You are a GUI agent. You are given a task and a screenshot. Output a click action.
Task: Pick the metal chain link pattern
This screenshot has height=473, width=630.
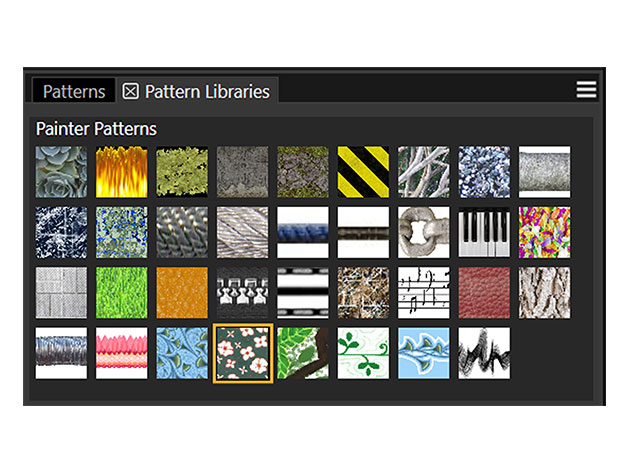click(x=424, y=232)
